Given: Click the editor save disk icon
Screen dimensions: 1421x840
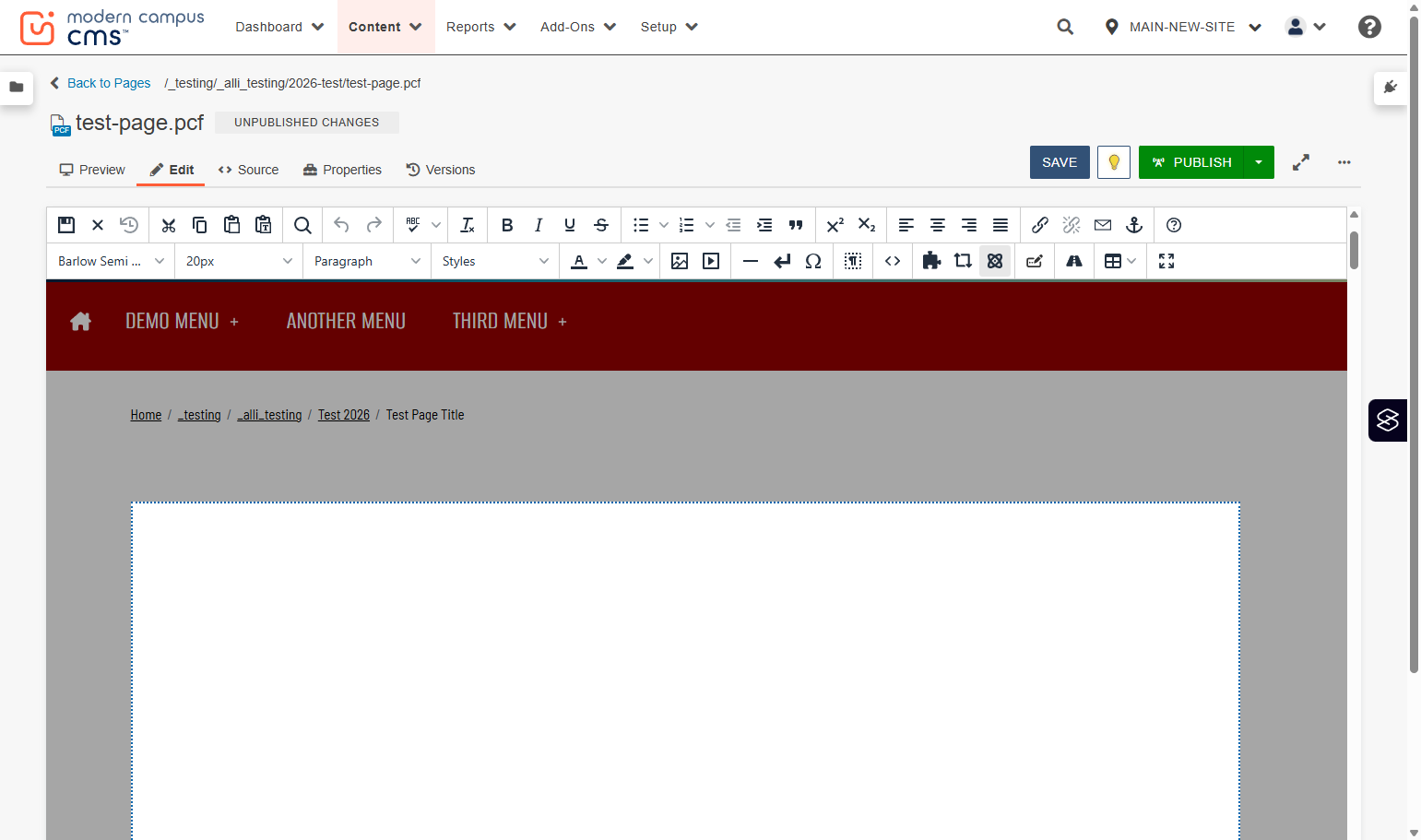Looking at the screenshot, I should pos(66,225).
